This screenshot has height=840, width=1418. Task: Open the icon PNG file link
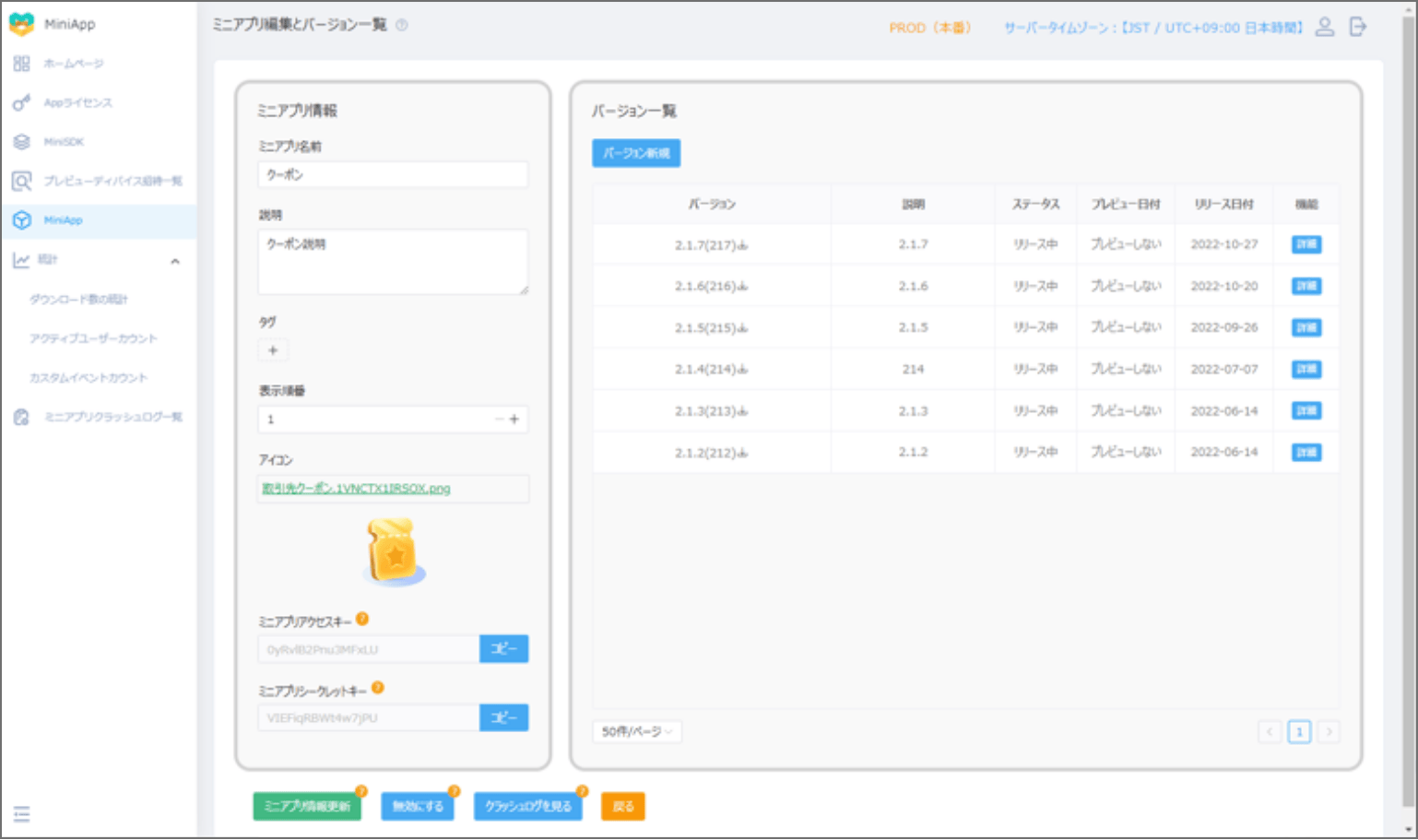(x=356, y=489)
